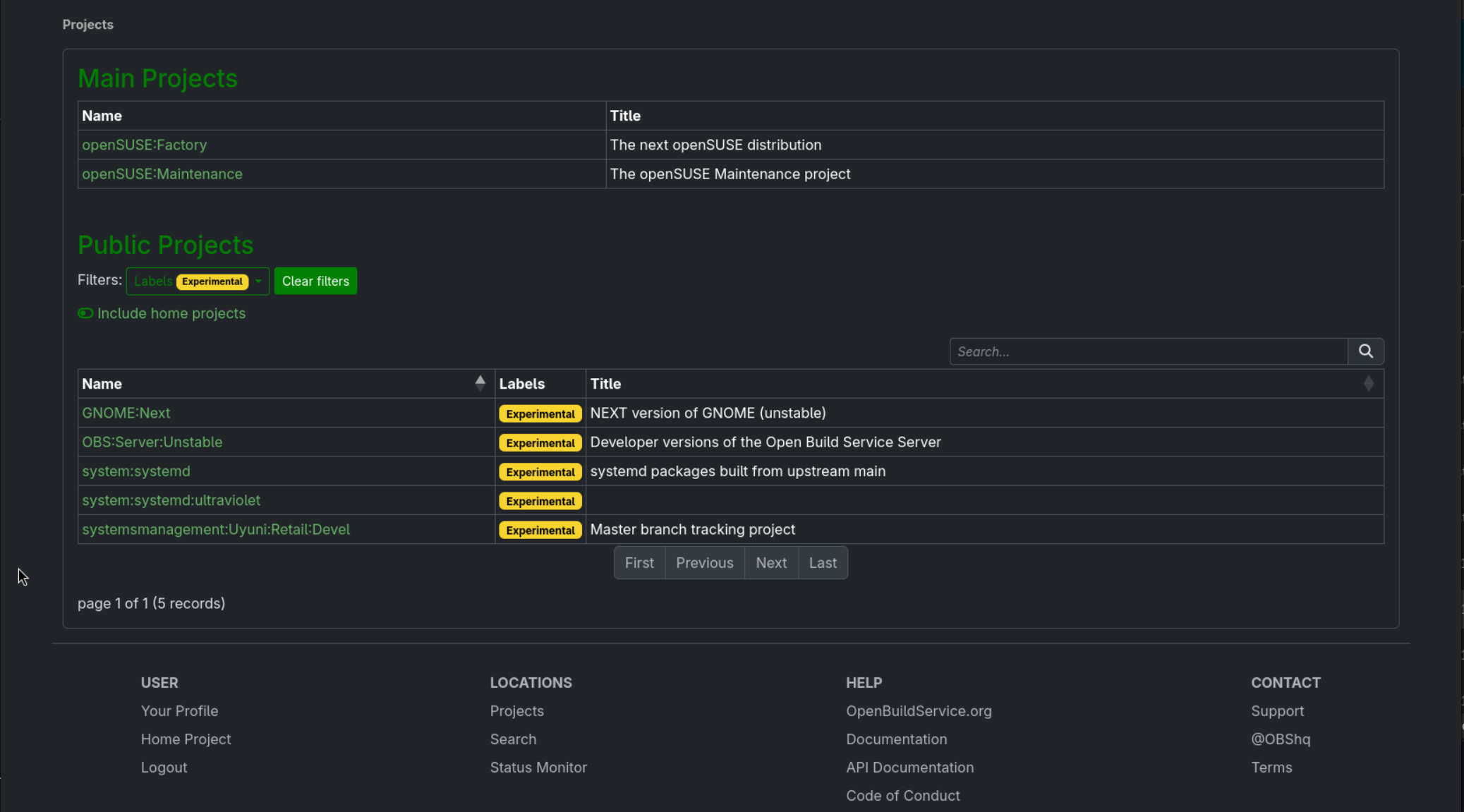Click the search magnifier button
This screenshot has height=812, width=1464.
1365,351
